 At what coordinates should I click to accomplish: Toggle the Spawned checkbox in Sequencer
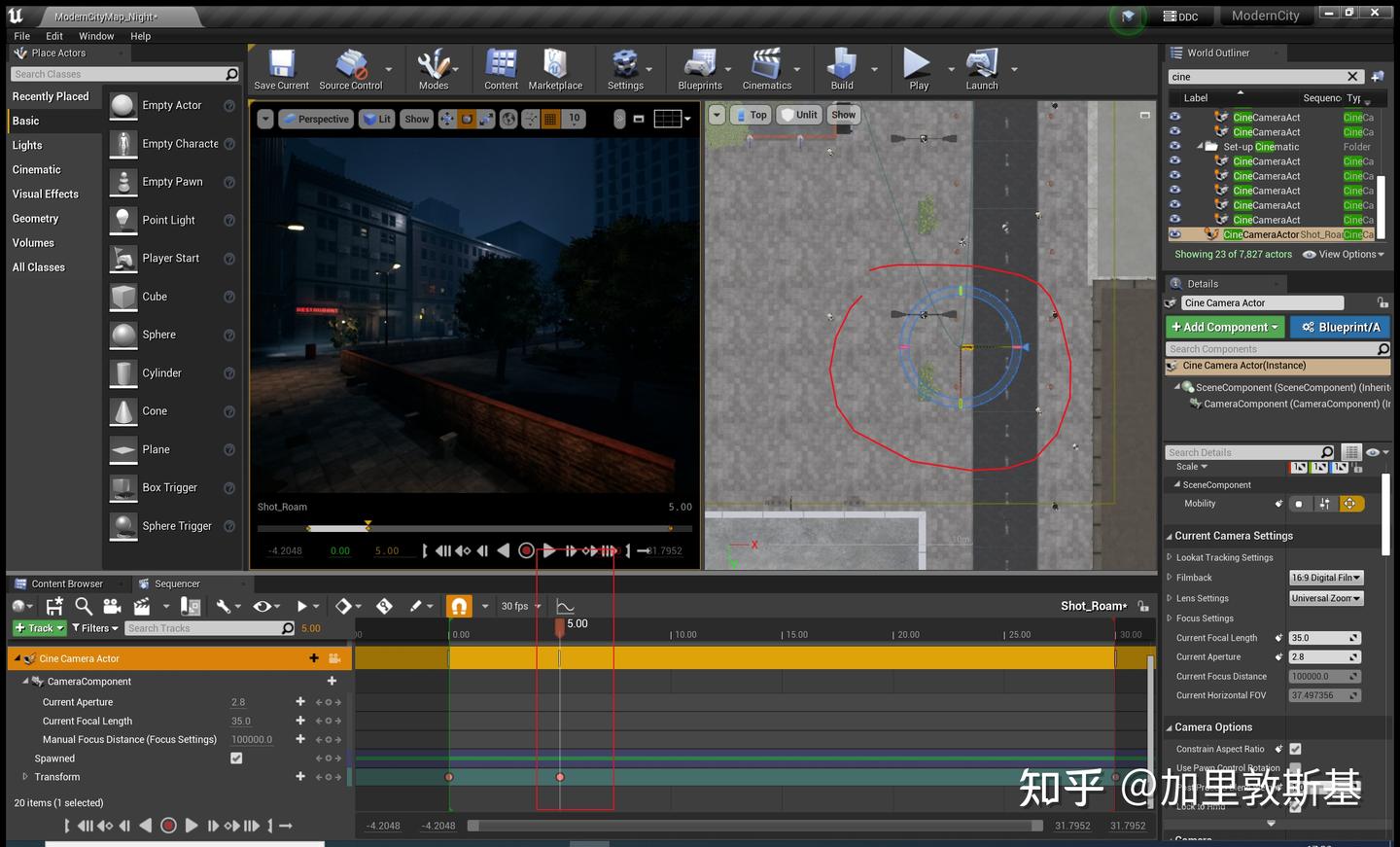[235, 758]
